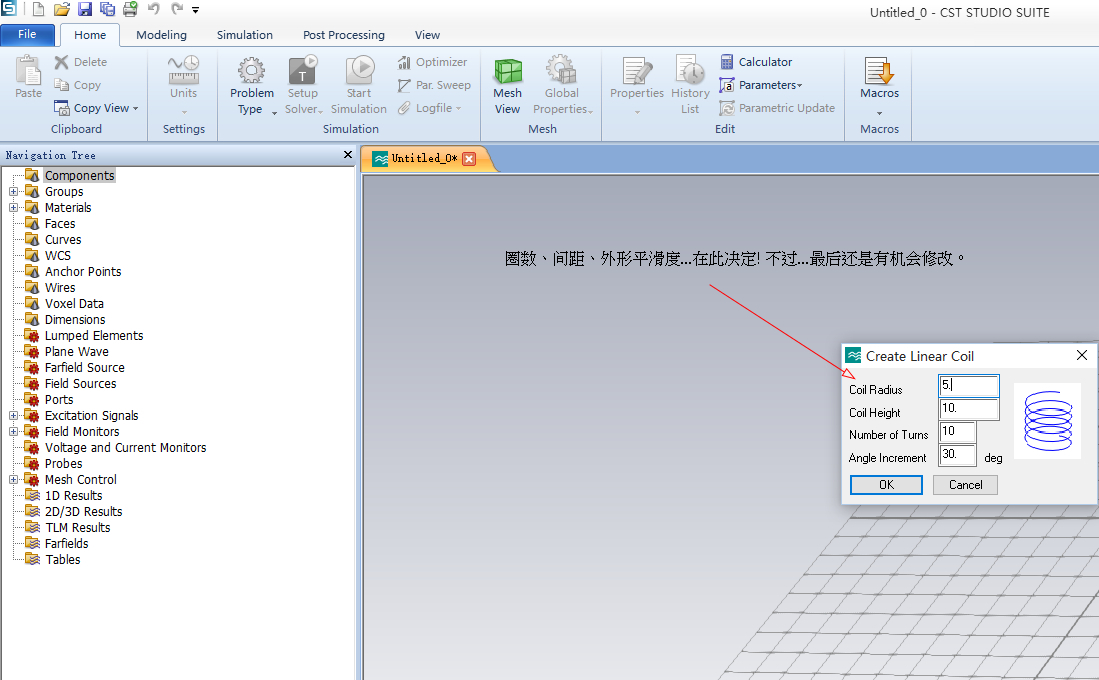
Task: Open Setup Solver in Simulation group
Action: point(303,85)
